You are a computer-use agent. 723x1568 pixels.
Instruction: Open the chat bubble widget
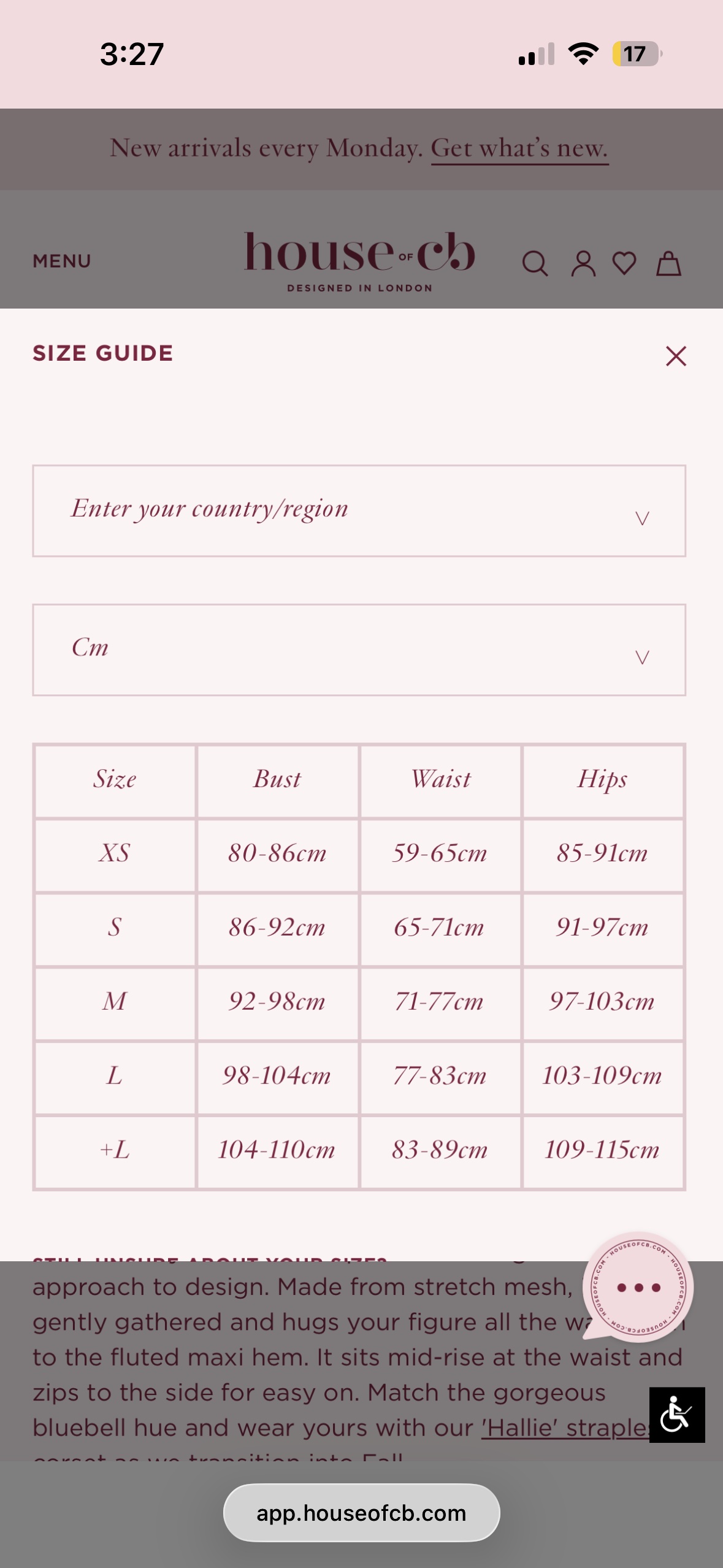638,1287
